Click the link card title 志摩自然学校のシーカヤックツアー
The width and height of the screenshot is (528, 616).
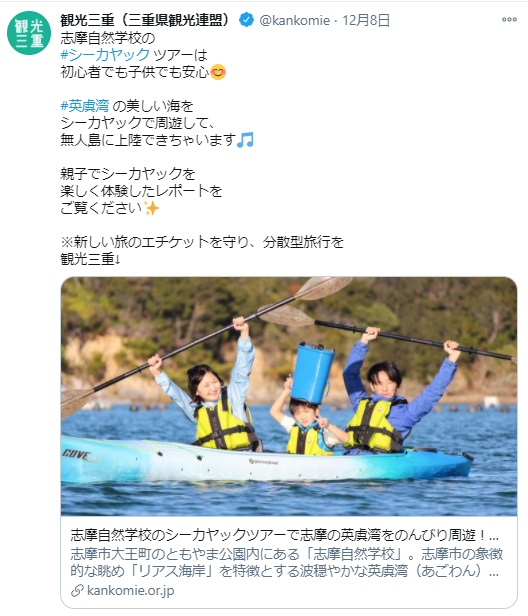(x=284, y=535)
